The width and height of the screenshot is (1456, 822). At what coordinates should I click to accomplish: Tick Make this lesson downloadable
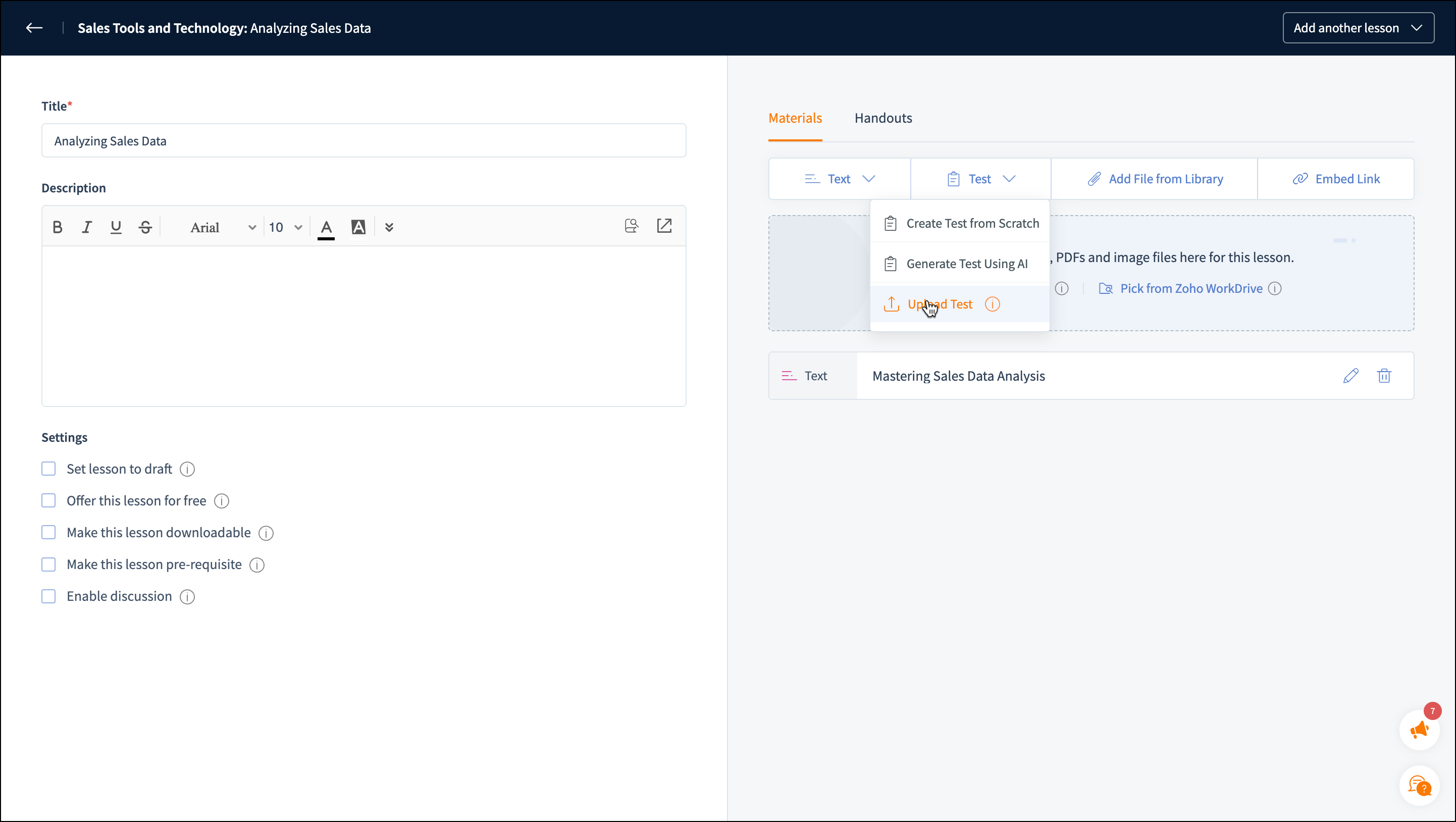coord(48,533)
